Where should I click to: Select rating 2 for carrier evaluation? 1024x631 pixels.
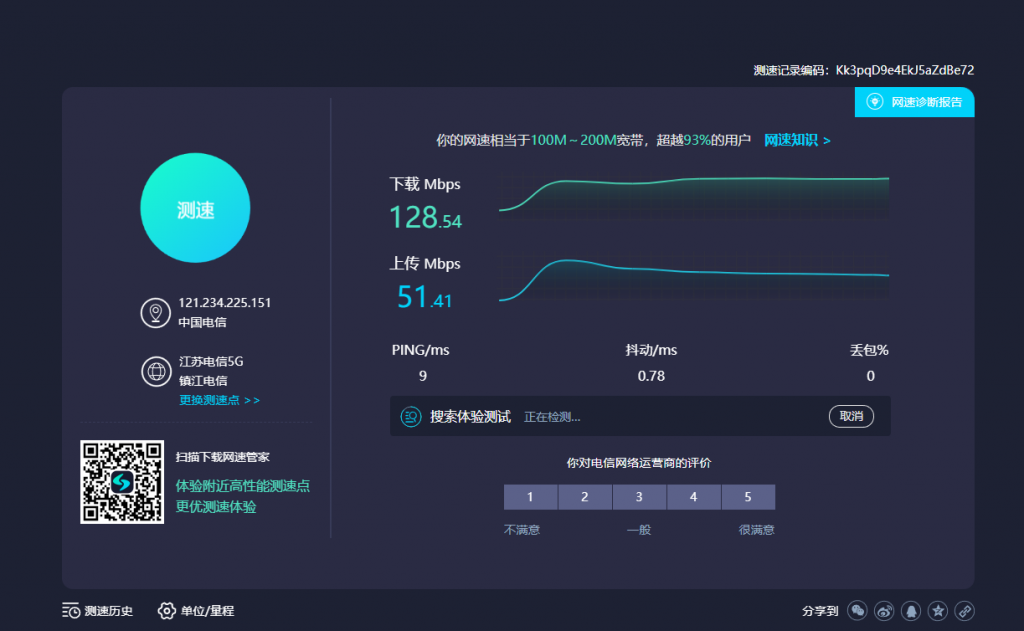584,497
